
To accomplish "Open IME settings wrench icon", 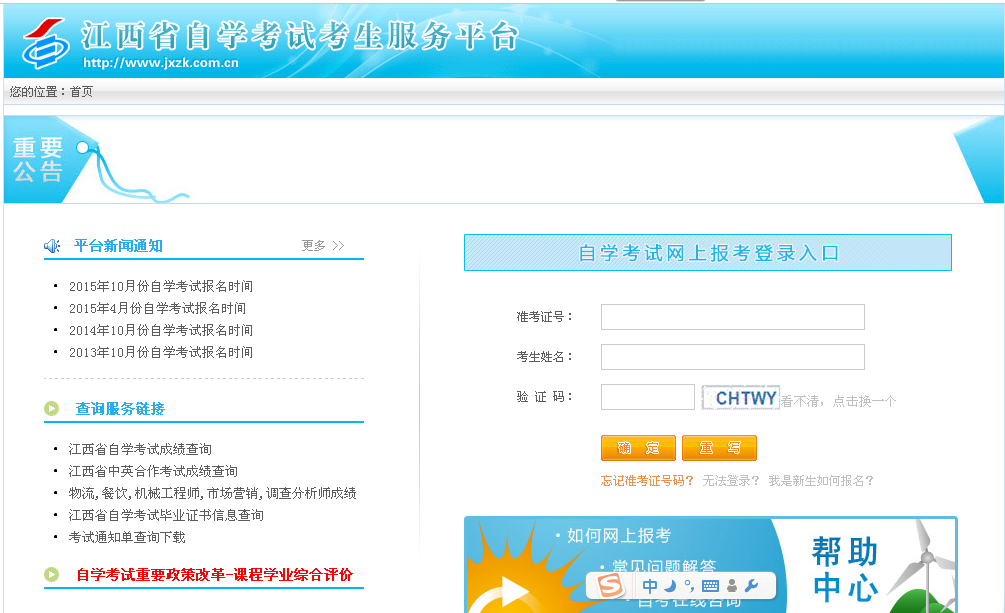I will (752, 585).
